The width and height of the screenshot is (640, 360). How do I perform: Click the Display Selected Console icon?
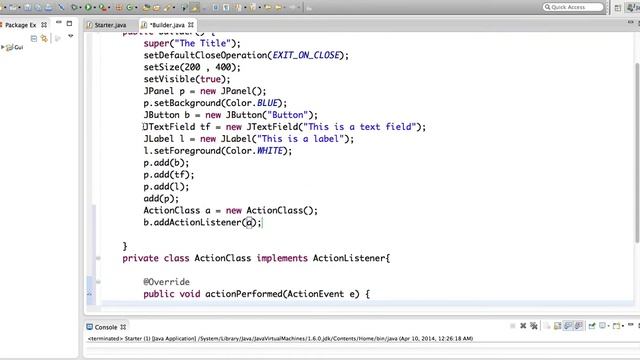tap(602, 325)
